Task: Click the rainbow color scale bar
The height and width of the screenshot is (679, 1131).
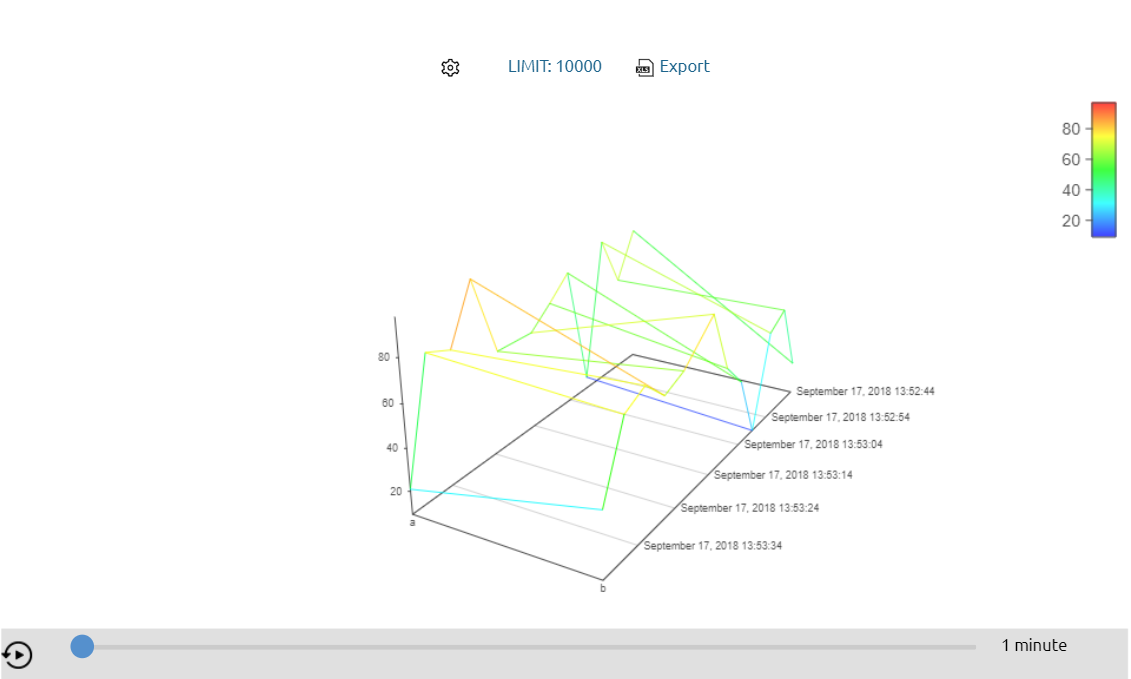Action: click(1104, 170)
